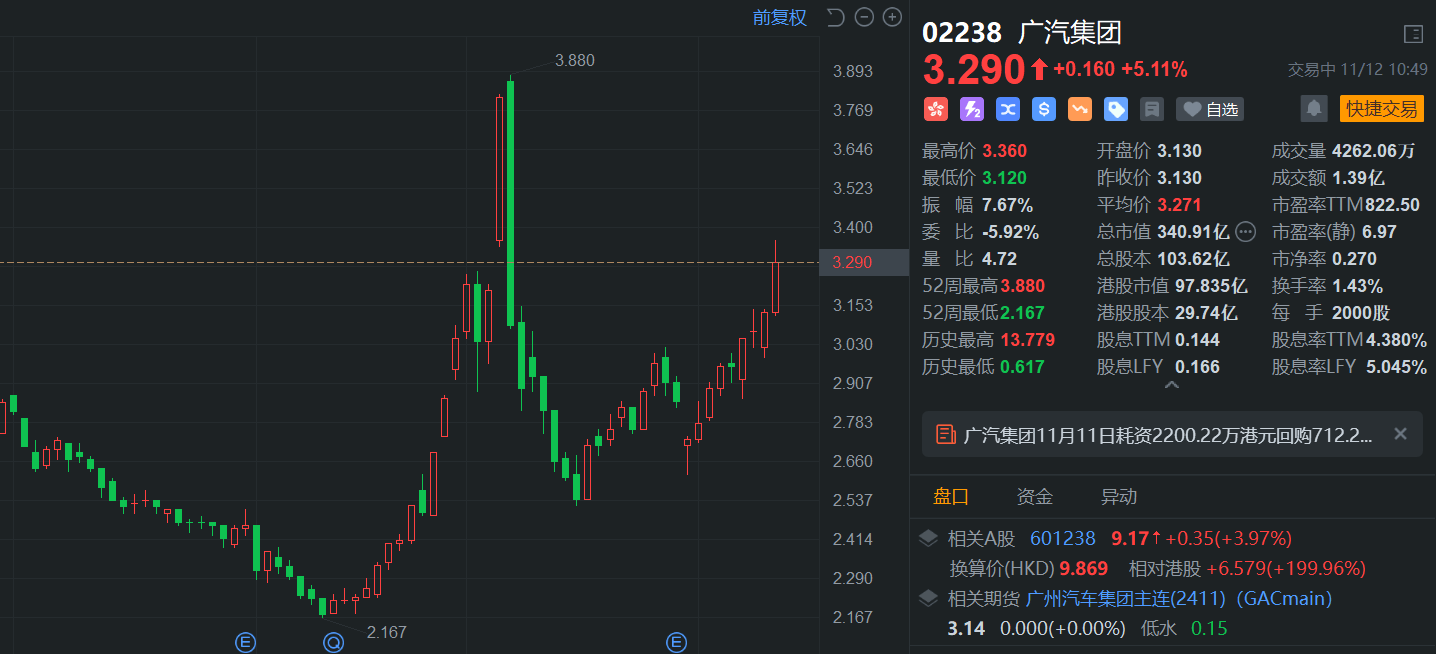The image size is (1436, 654).
Task: Click the 每手 value 2000股
Action: pos(1361,313)
